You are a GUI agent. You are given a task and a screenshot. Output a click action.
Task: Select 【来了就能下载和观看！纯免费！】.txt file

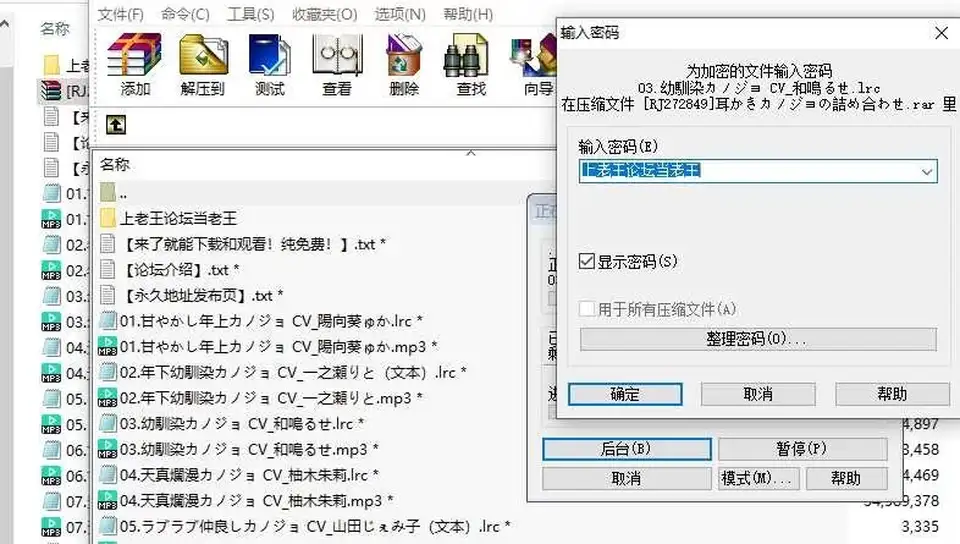click(x=242, y=244)
